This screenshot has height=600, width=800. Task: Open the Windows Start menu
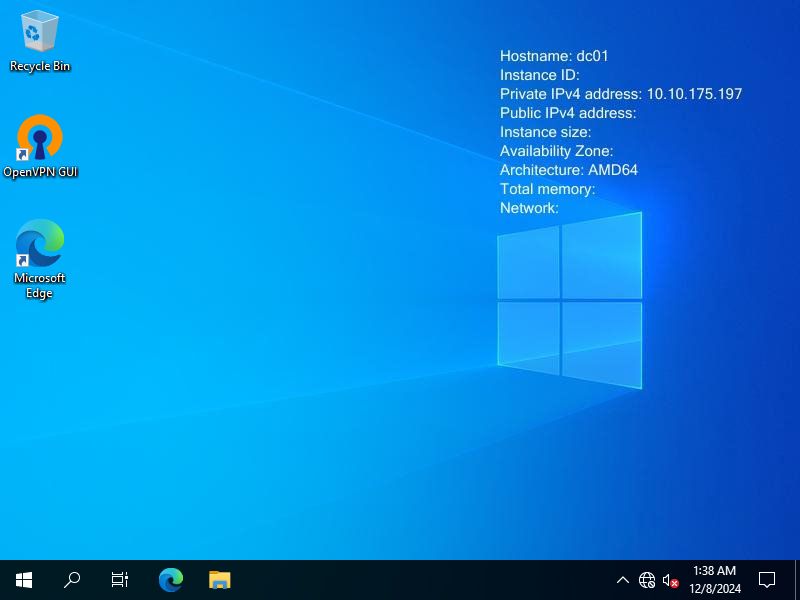24,580
